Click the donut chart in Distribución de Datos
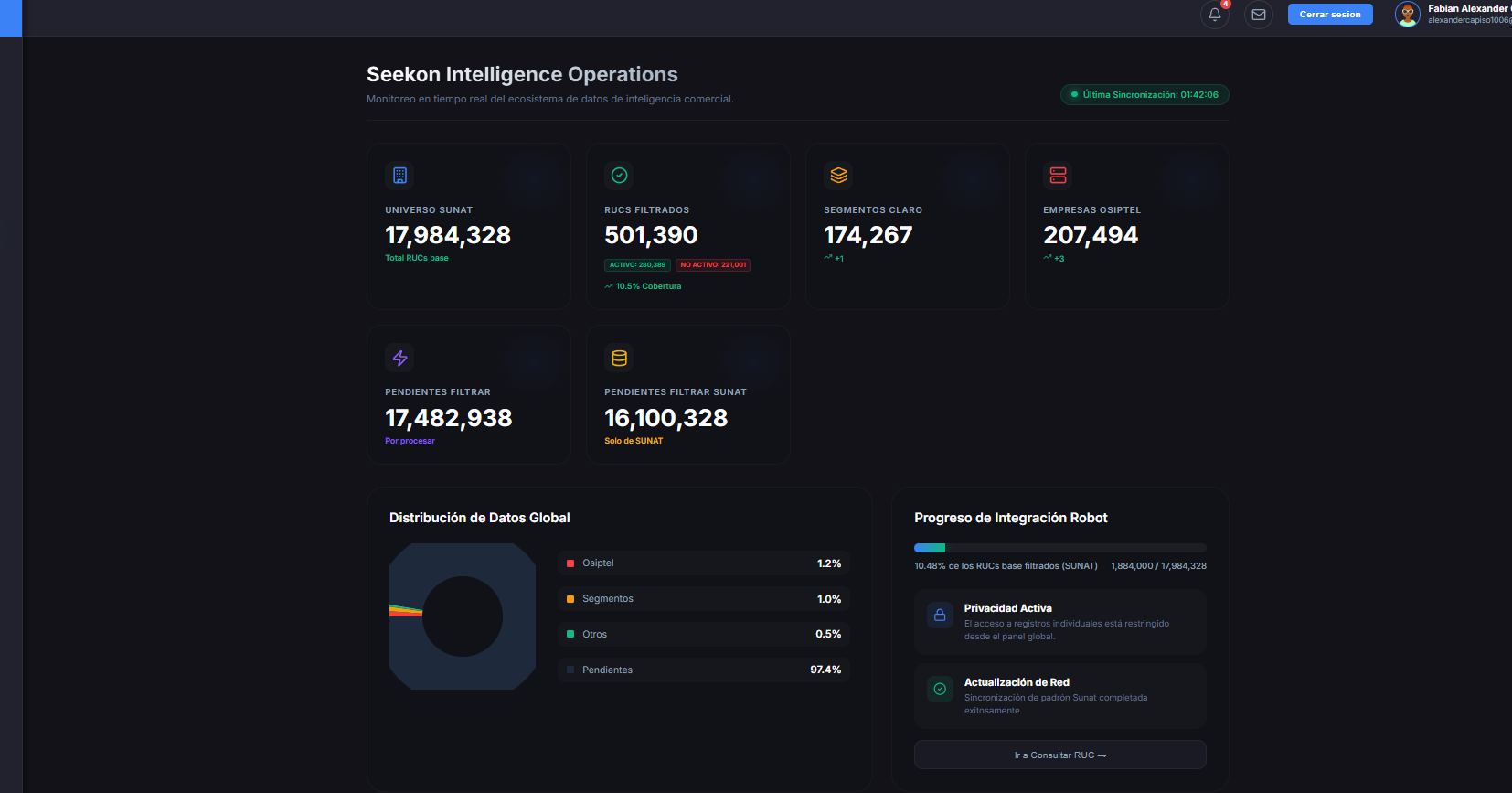1512x793 pixels. coord(463,616)
